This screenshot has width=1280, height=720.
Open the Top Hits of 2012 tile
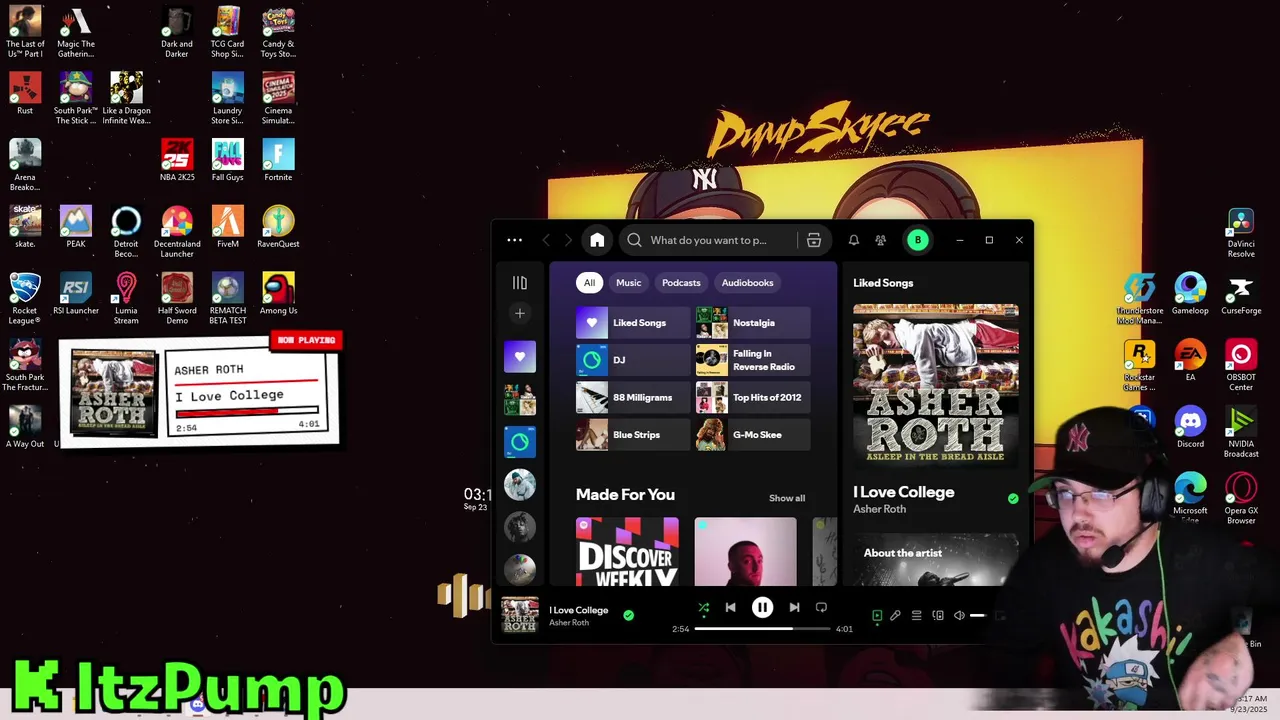point(753,397)
